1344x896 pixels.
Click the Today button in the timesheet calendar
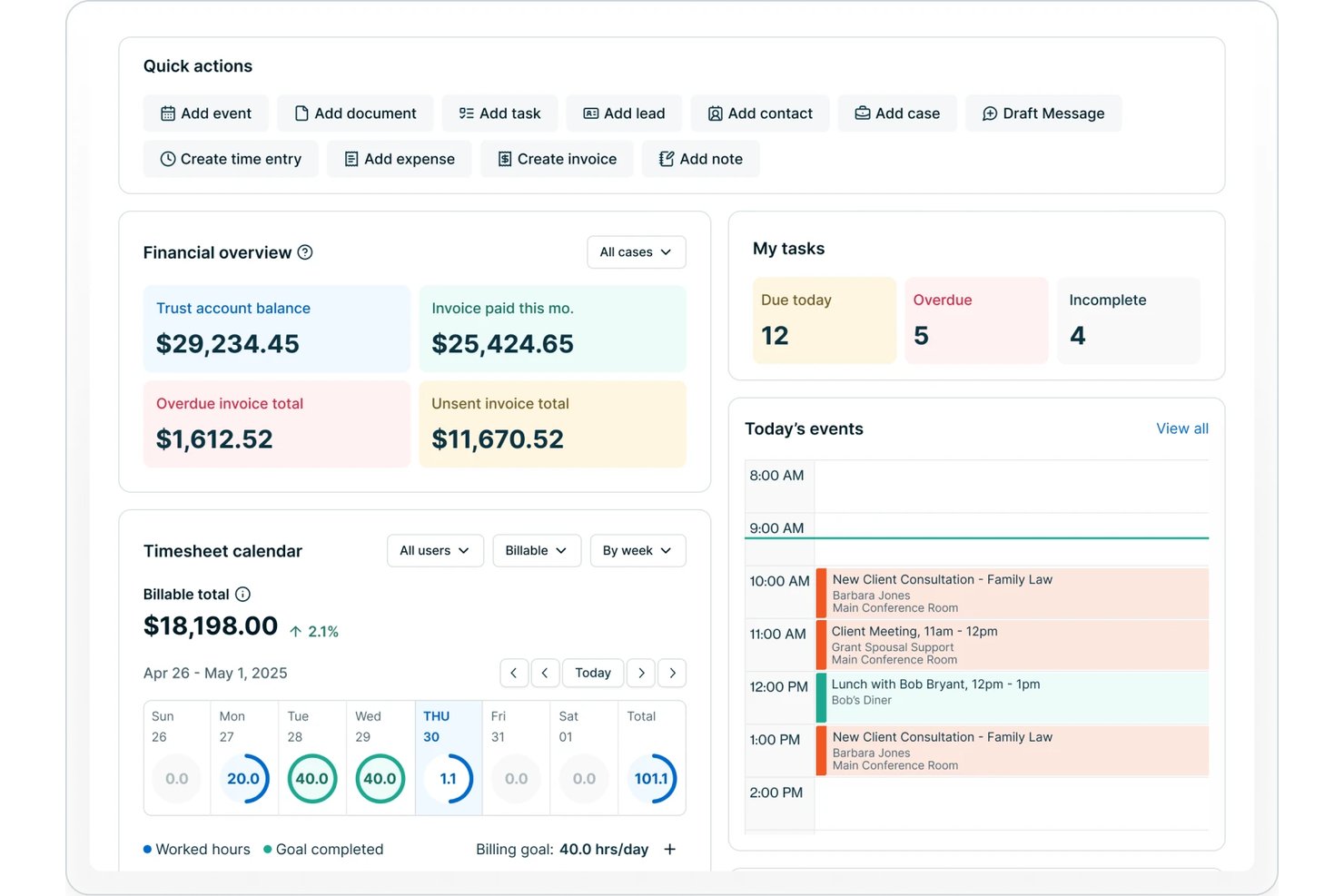coord(593,673)
